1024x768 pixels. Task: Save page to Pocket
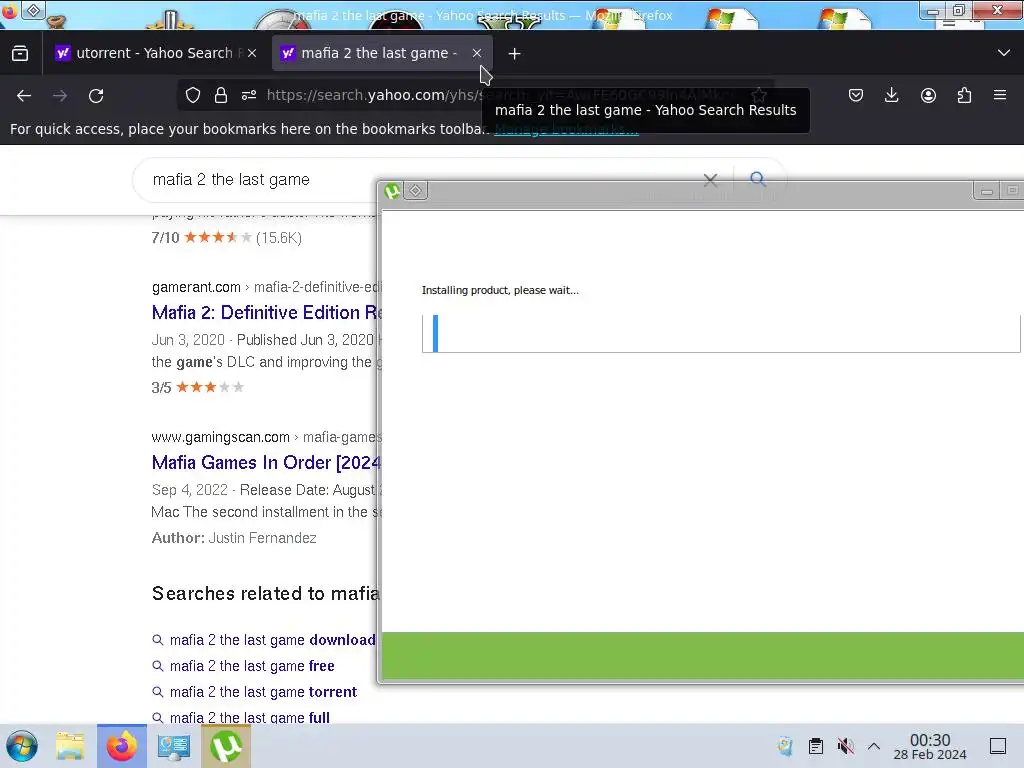point(856,95)
